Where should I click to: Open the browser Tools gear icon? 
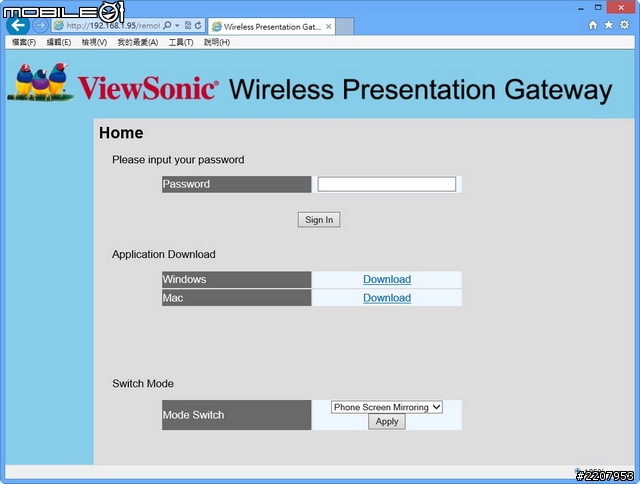[624, 25]
